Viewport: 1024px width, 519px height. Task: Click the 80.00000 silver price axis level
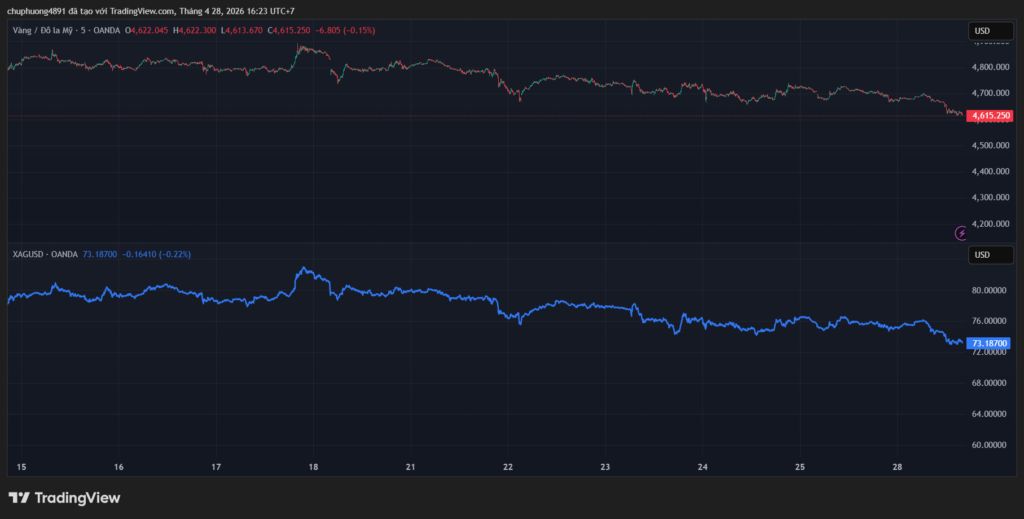click(x=989, y=290)
